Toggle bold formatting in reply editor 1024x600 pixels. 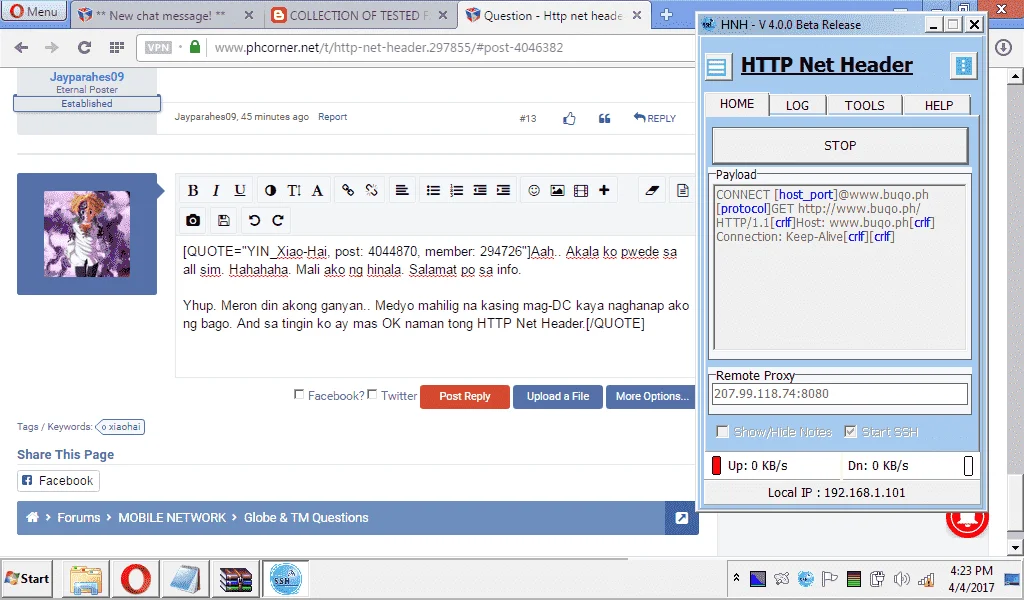193,191
